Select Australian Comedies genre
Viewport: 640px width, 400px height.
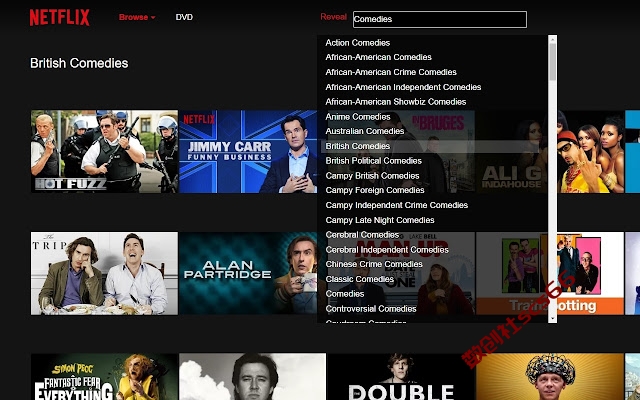click(364, 131)
